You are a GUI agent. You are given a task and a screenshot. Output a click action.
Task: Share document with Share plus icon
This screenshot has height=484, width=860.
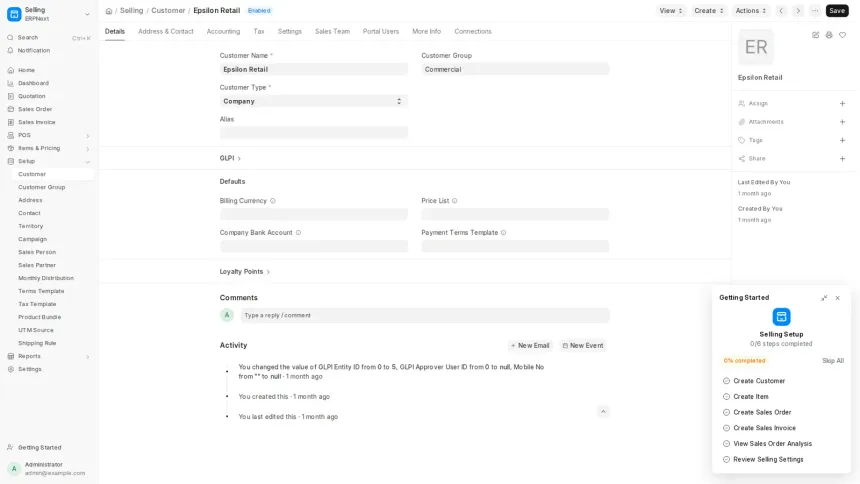[842, 159]
